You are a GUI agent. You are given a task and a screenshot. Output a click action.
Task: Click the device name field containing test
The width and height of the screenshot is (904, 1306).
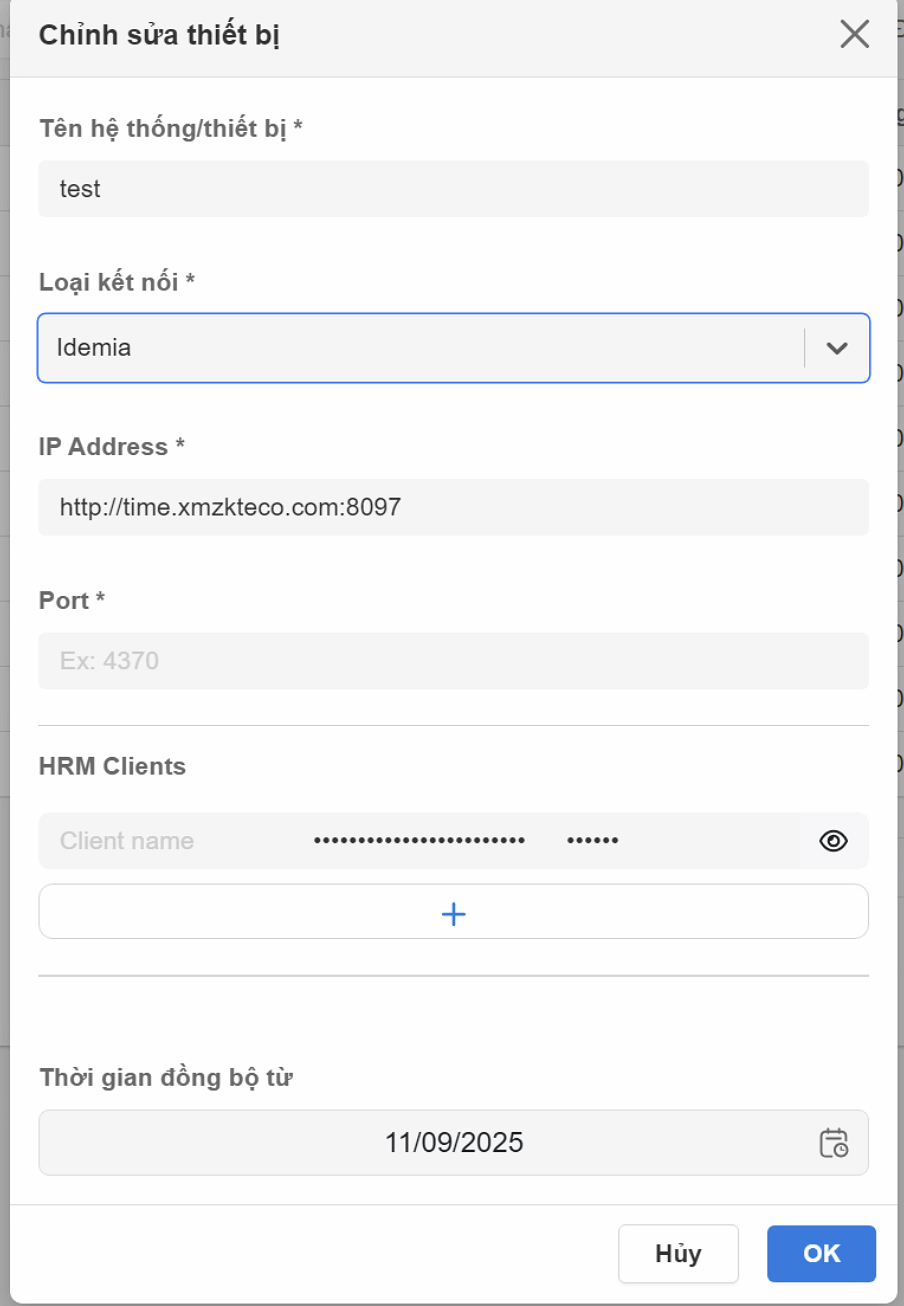tap(453, 189)
